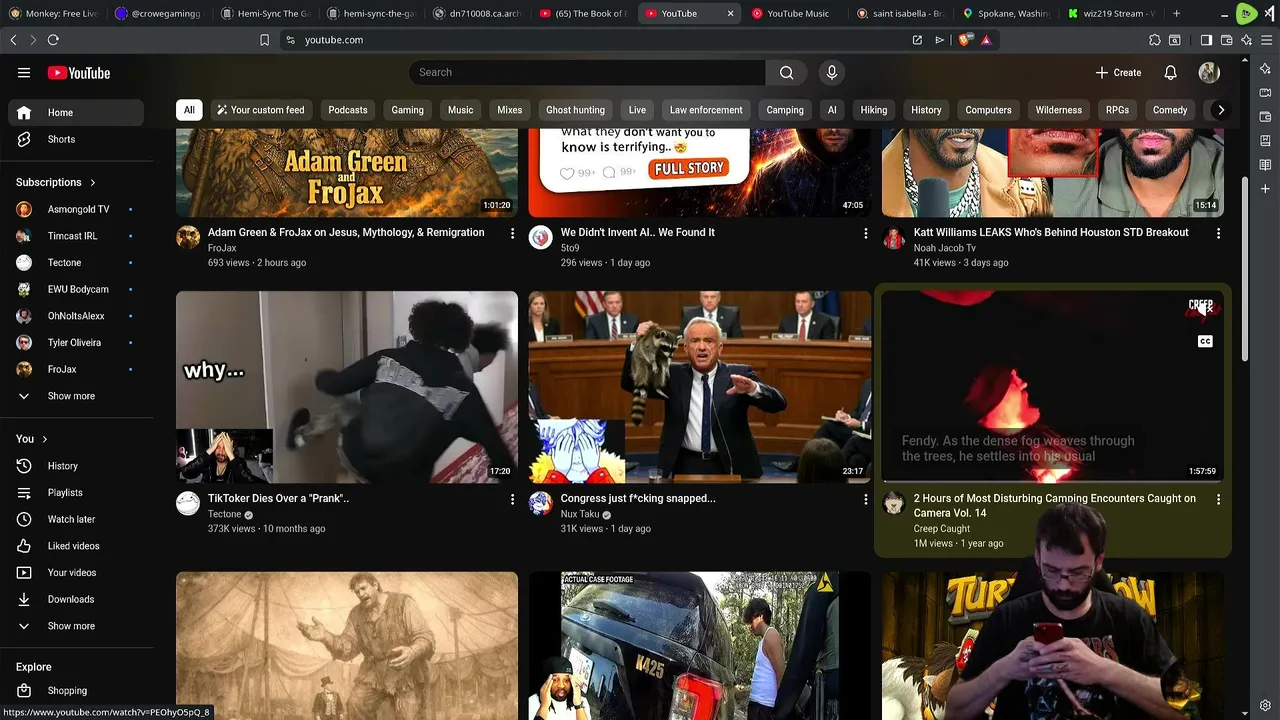Open the Subscriptions section chevron

[x=93, y=183]
